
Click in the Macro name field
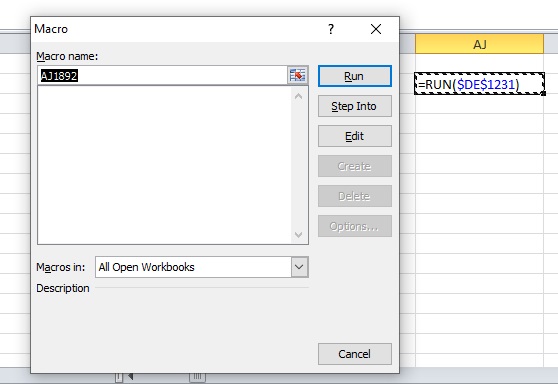point(162,75)
